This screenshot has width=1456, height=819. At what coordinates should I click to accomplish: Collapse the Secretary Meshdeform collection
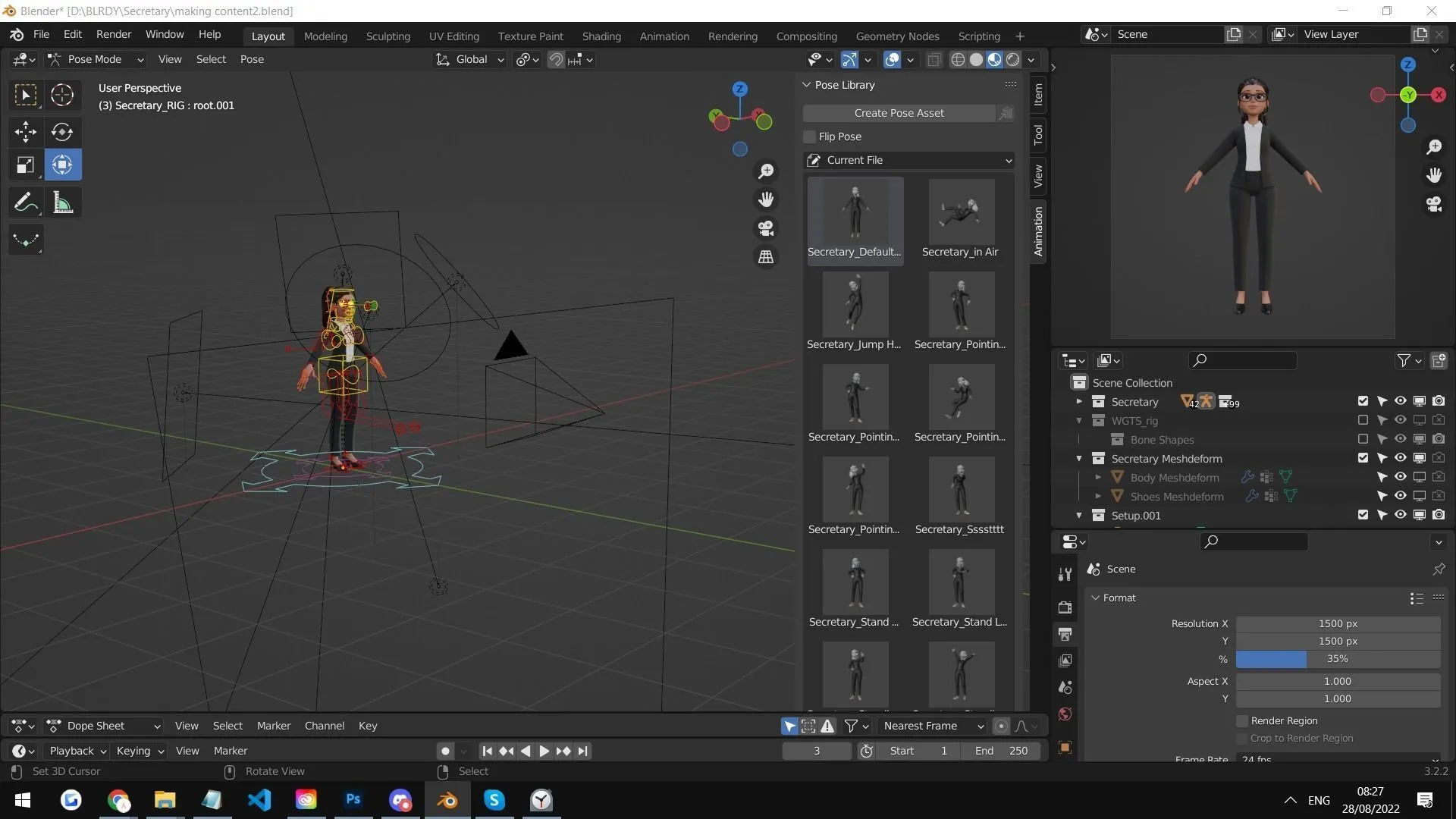pos(1079,458)
